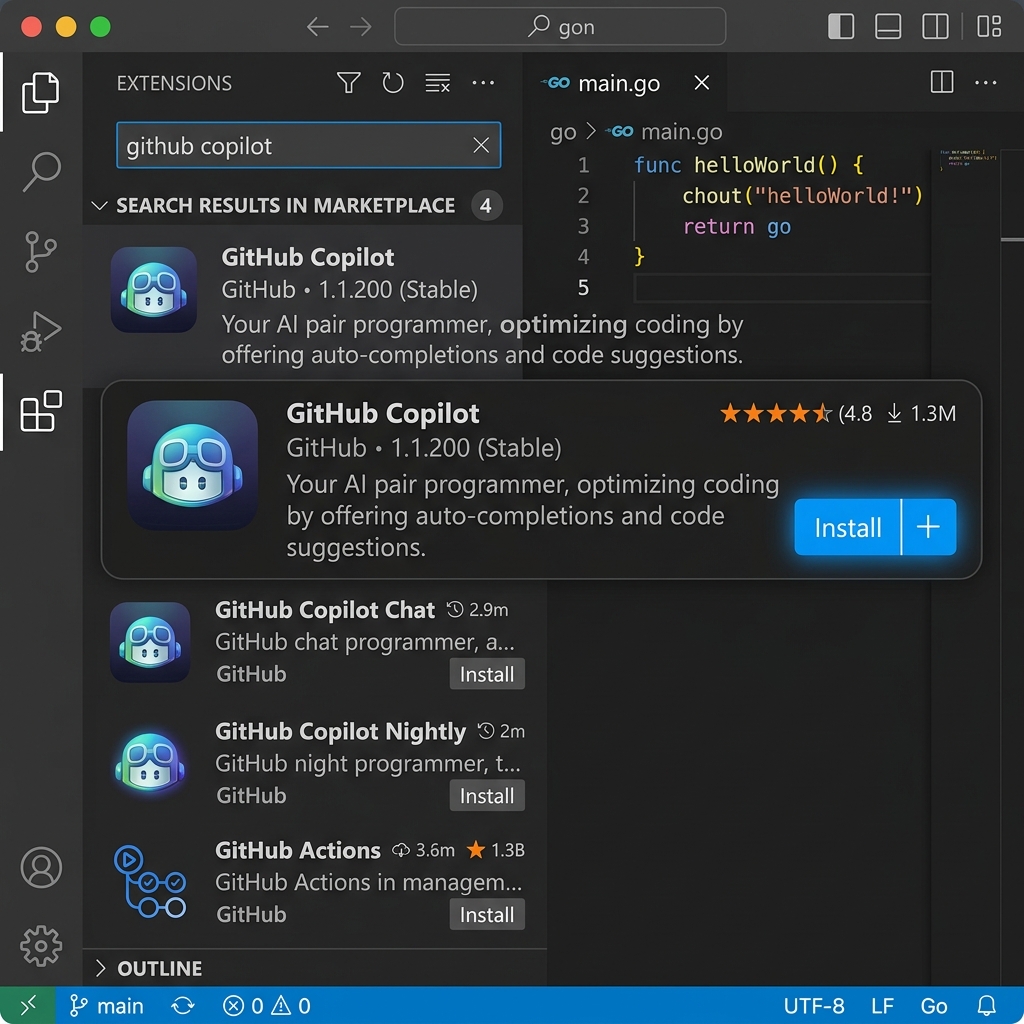Image resolution: width=1024 pixels, height=1024 pixels.
Task: Select GitHub Actions extension title
Action: 298,850
